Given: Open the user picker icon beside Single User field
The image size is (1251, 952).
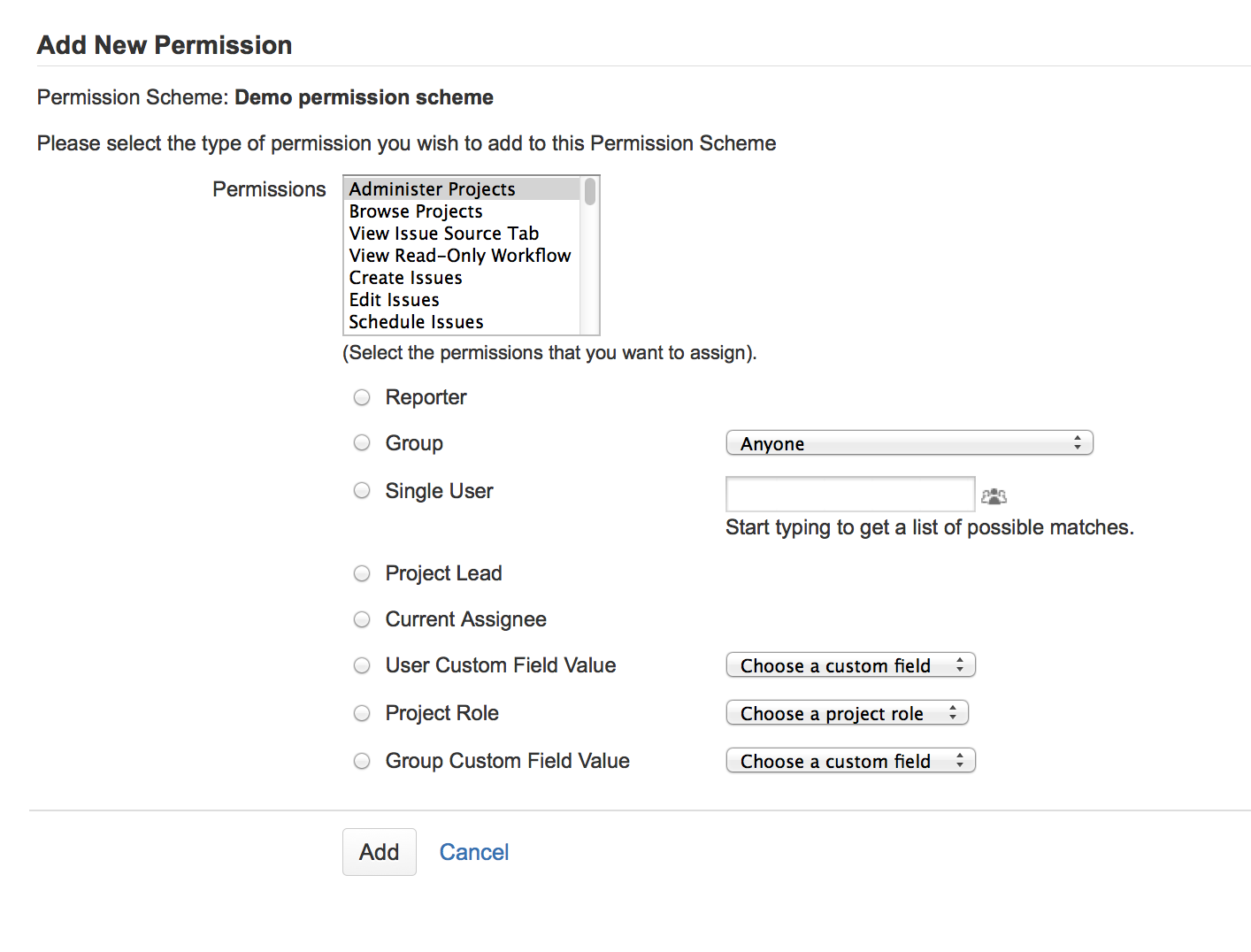Looking at the screenshot, I should tap(994, 496).
